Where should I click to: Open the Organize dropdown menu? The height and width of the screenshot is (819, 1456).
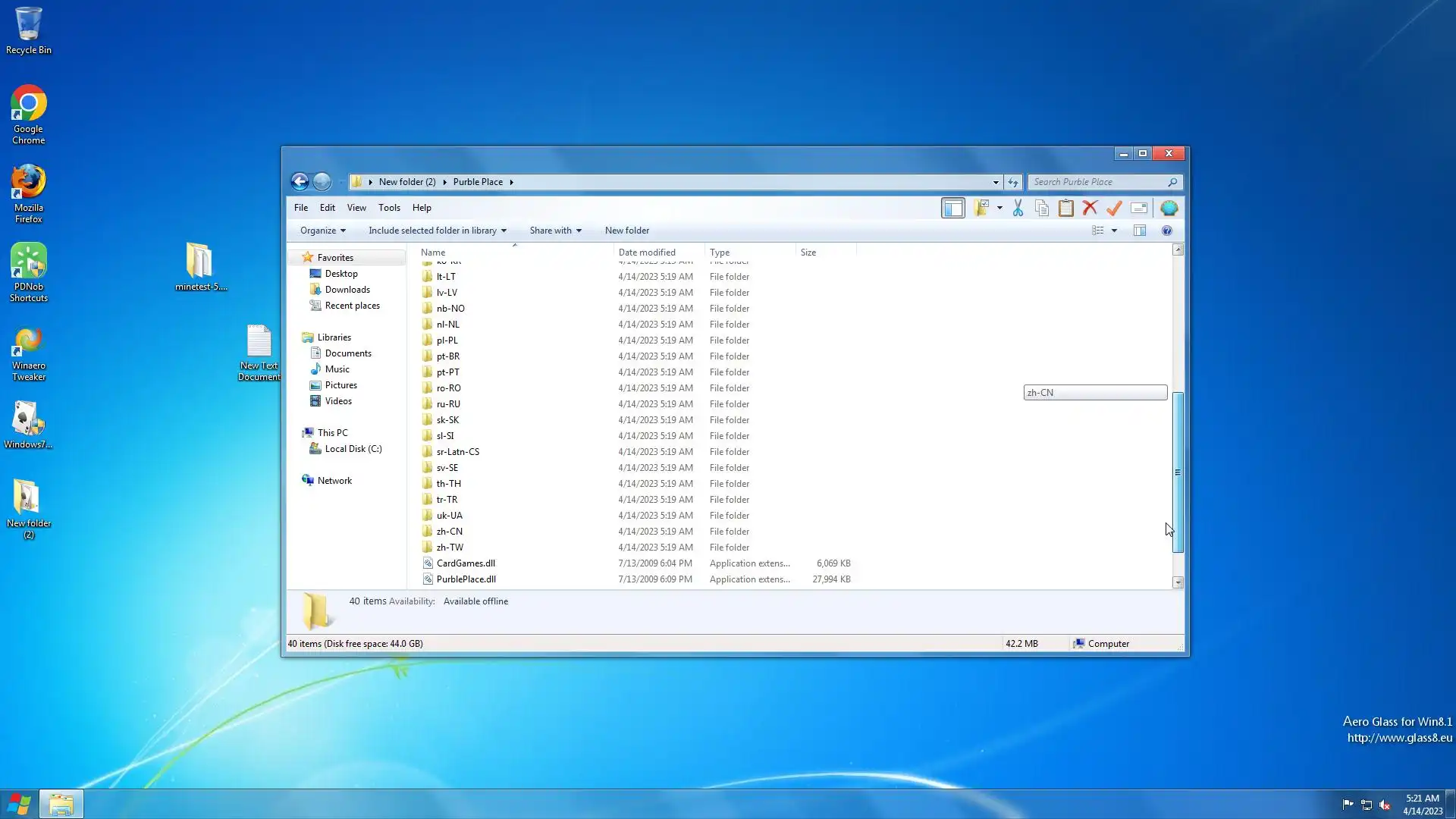click(x=322, y=231)
